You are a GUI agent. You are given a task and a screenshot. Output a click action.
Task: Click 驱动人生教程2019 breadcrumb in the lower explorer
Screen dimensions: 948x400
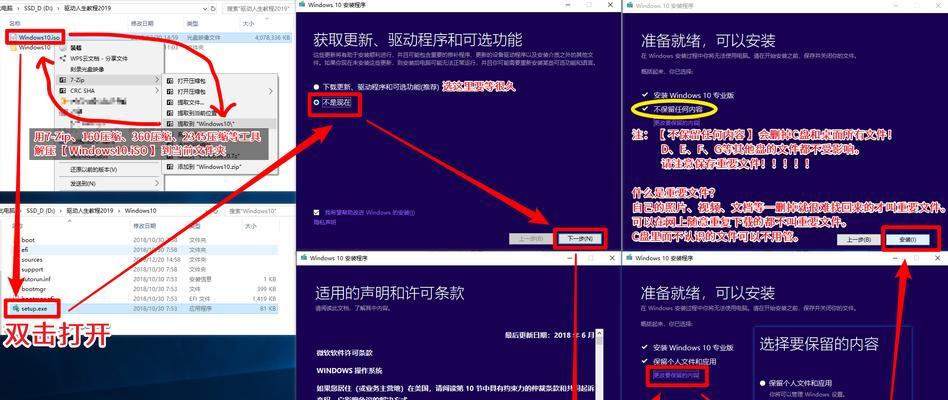[x=89, y=211]
